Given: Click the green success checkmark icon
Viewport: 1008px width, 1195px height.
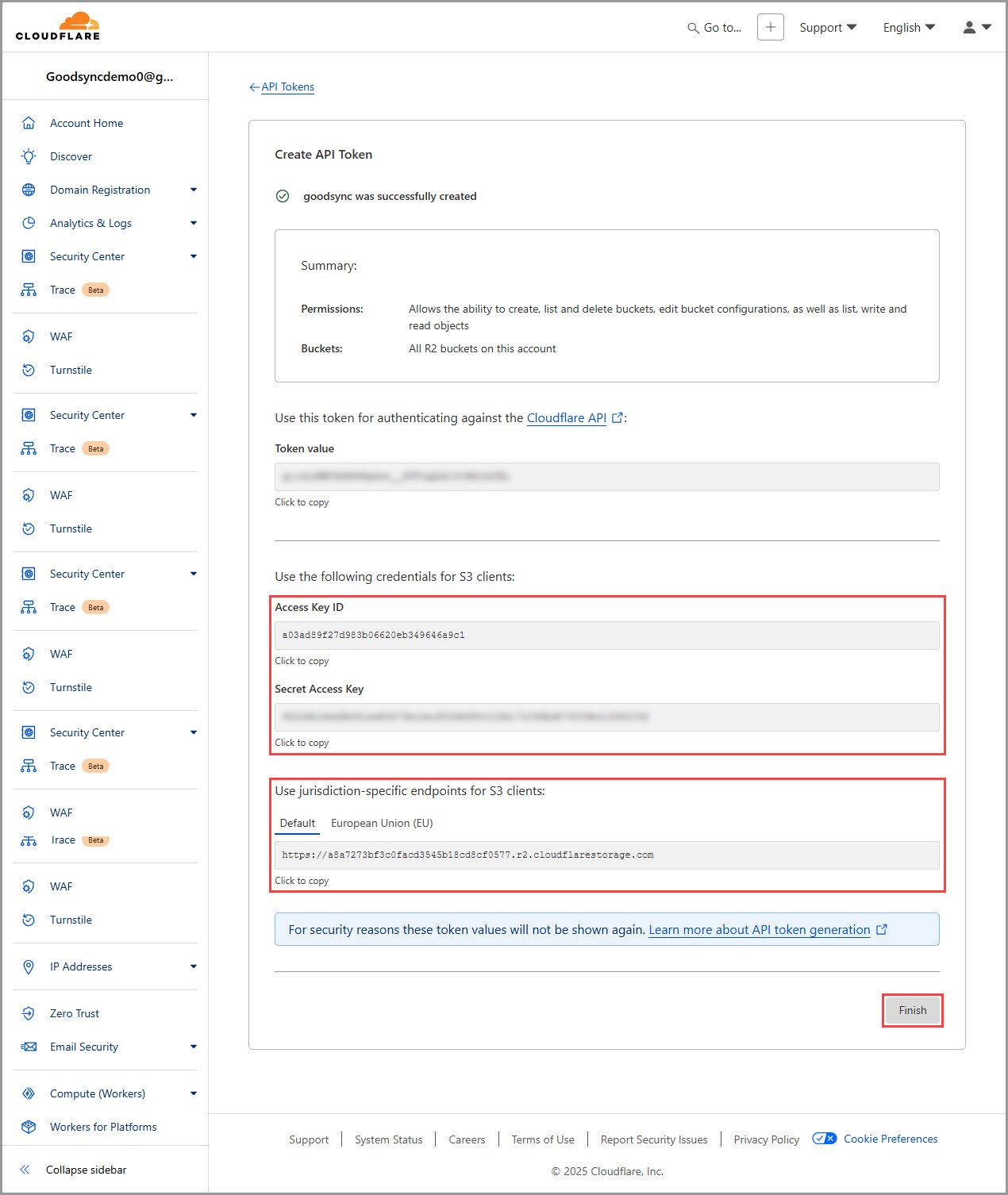Looking at the screenshot, I should (x=283, y=196).
